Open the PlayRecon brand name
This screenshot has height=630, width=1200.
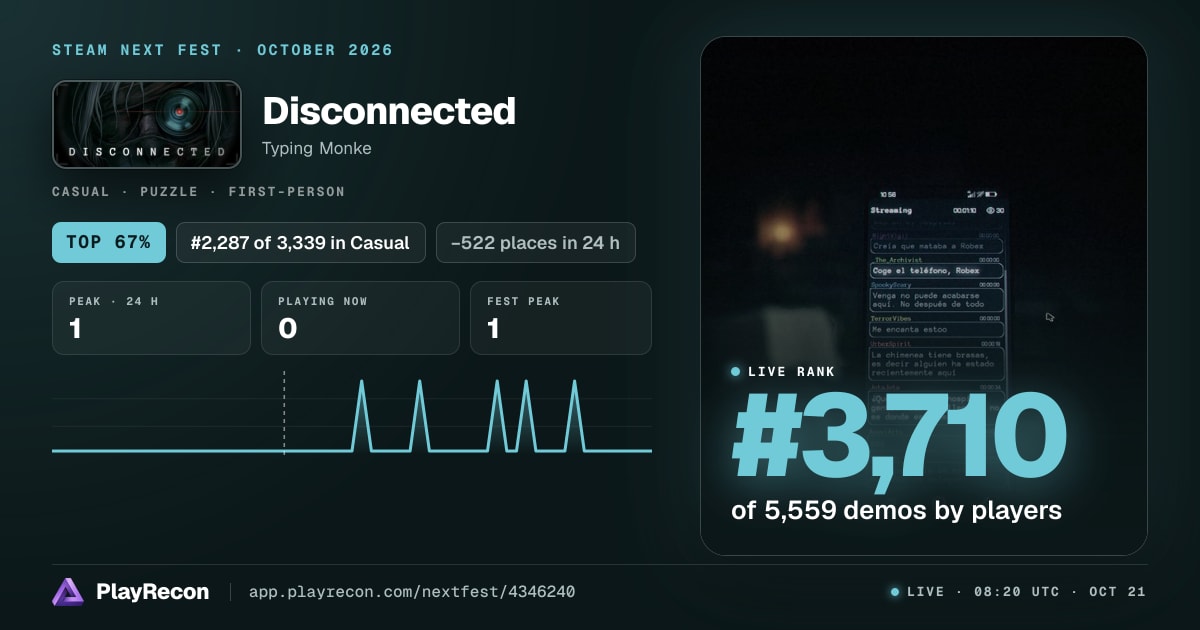pyautogui.click(x=152, y=592)
